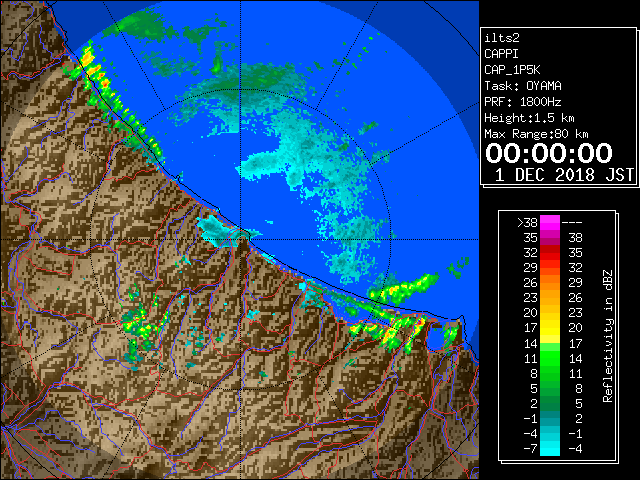This screenshot has height=480, width=640.
Task: Pick the red band beside left-column 32
Action: tap(550, 253)
